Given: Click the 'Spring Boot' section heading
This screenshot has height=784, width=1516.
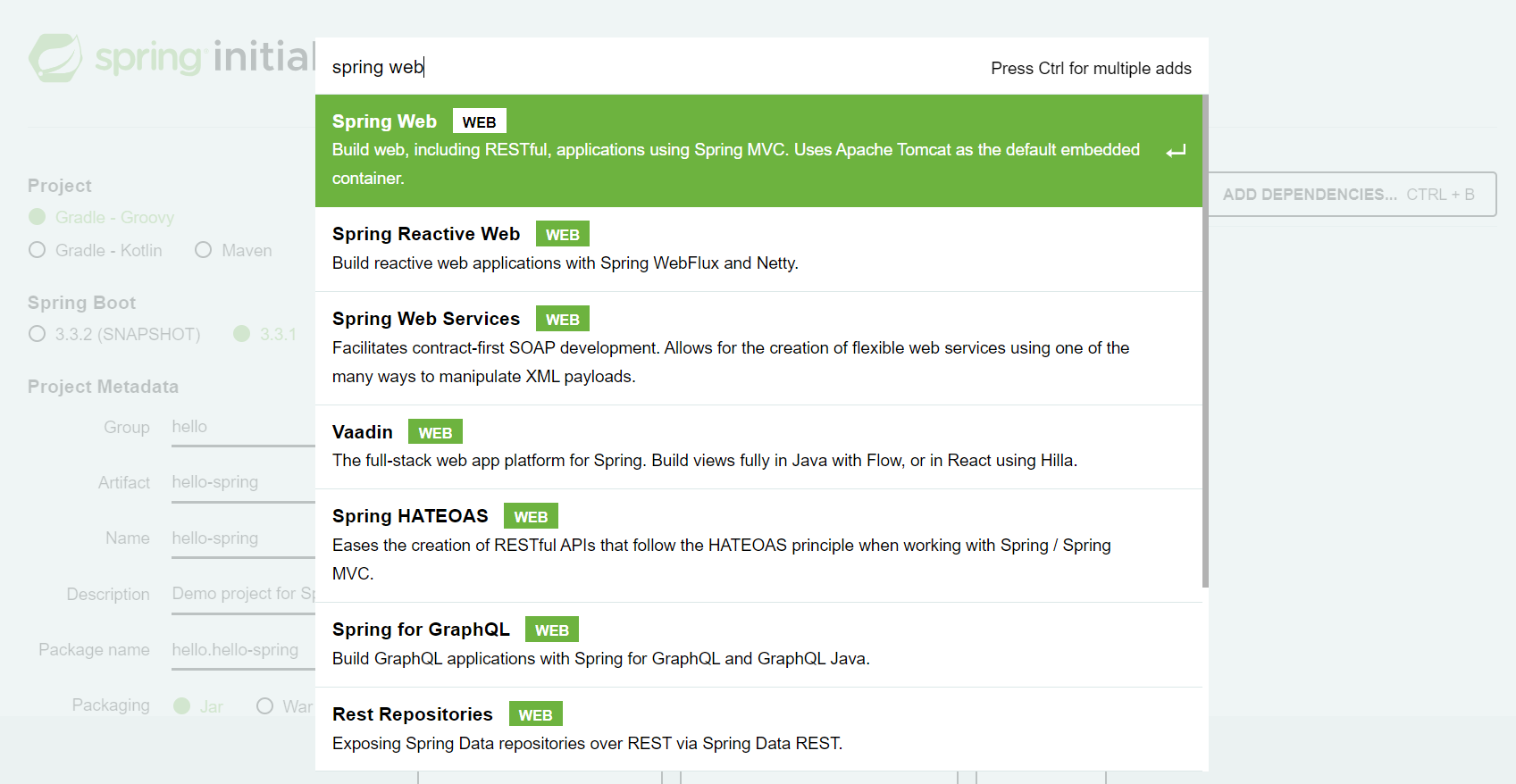Looking at the screenshot, I should [81, 303].
